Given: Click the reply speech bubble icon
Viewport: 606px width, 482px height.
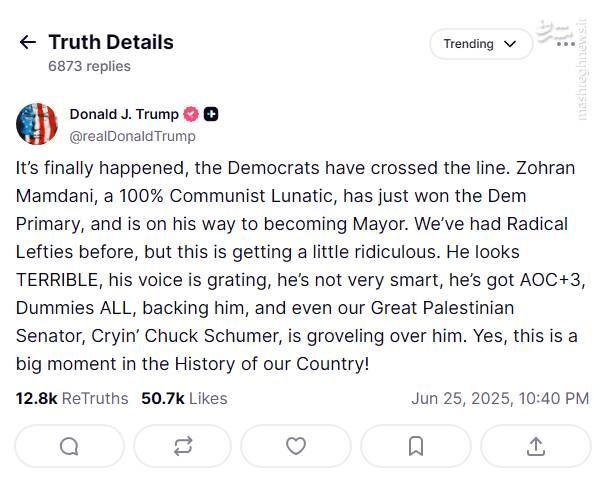Looking at the screenshot, I should (x=69, y=446).
